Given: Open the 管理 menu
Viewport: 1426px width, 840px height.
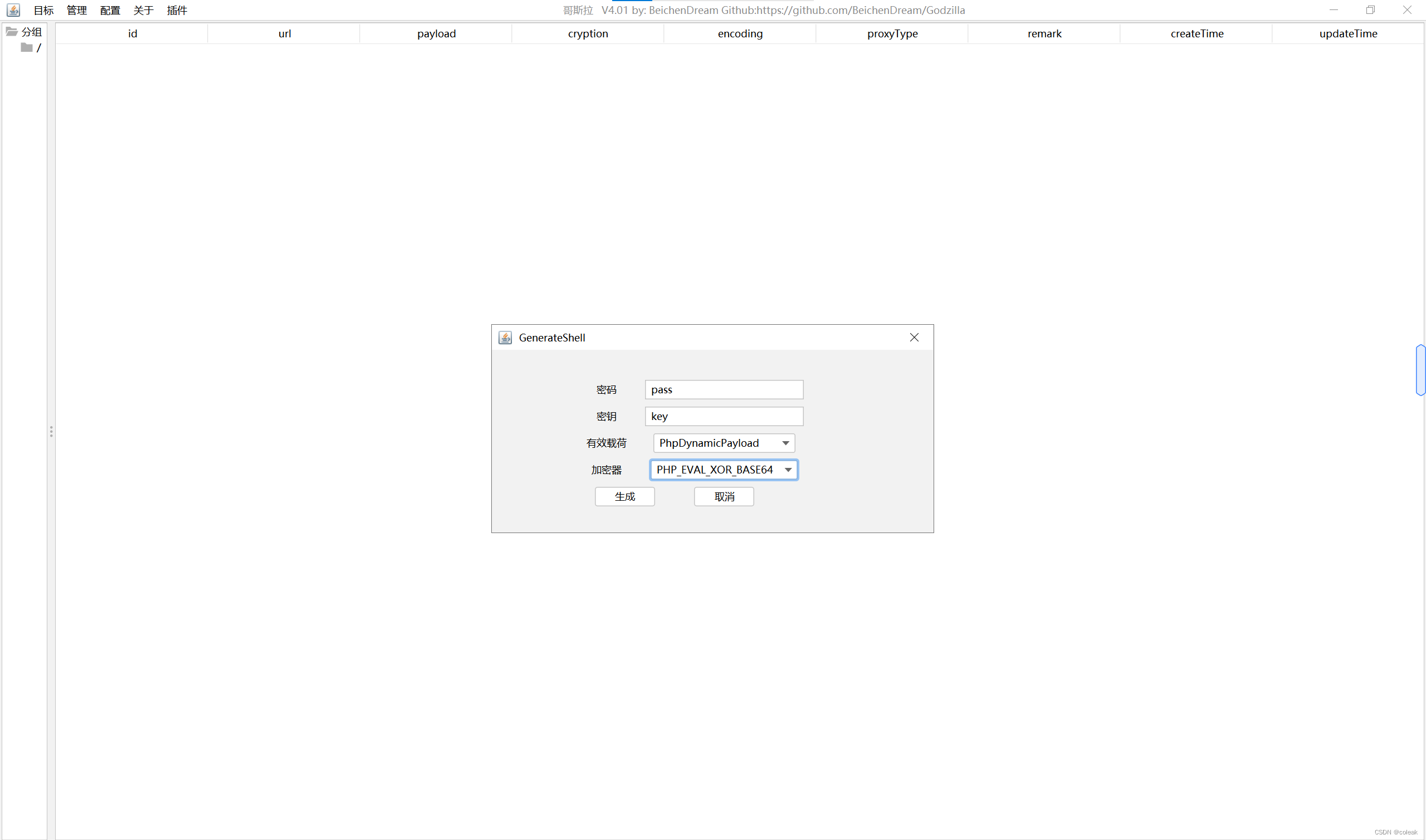Looking at the screenshot, I should pyautogui.click(x=76, y=10).
